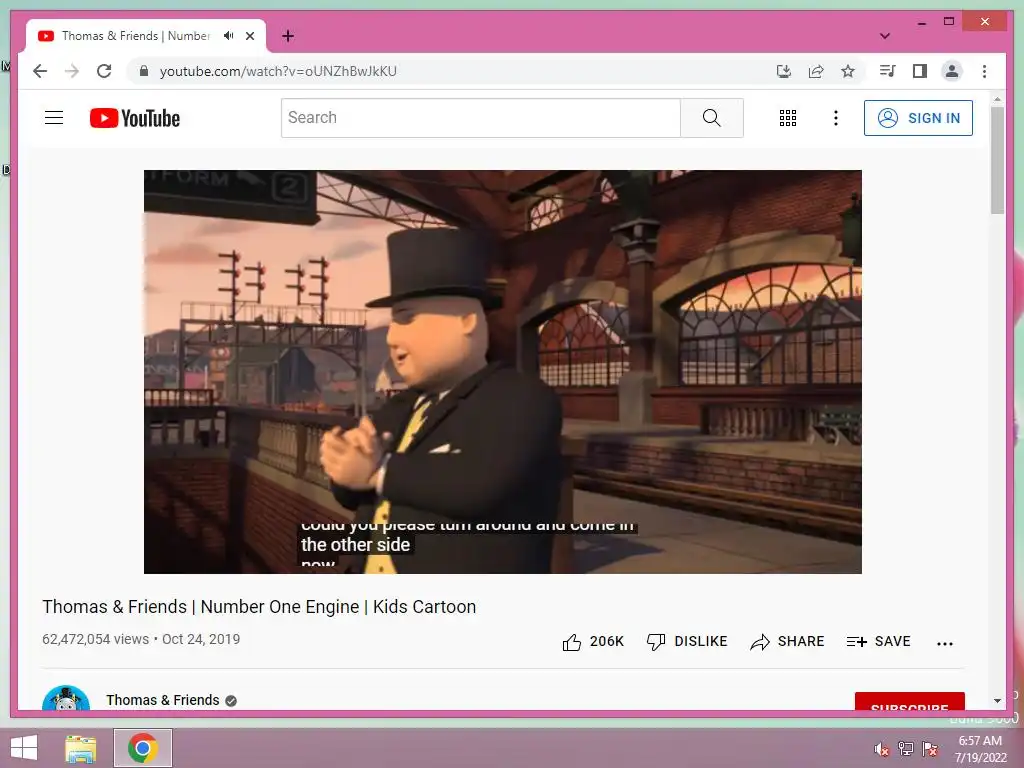Viewport: 1024px width, 768px height.
Task: Reload the page with refresh icon
Action: [104, 71]
